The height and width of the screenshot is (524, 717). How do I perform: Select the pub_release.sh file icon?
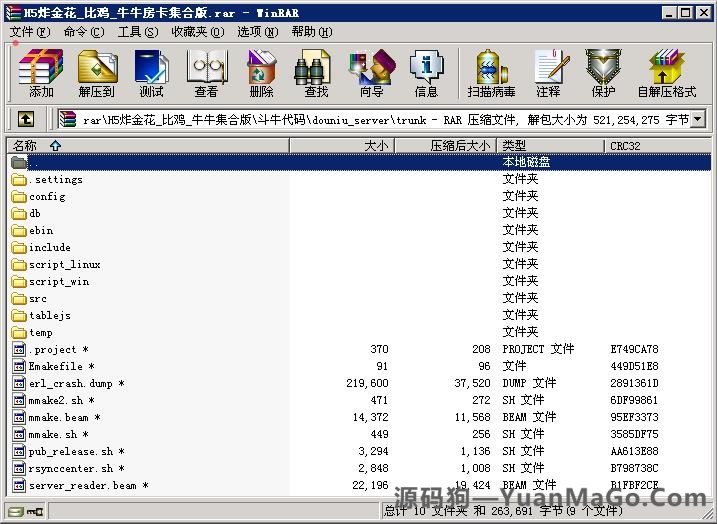[19, 452]
